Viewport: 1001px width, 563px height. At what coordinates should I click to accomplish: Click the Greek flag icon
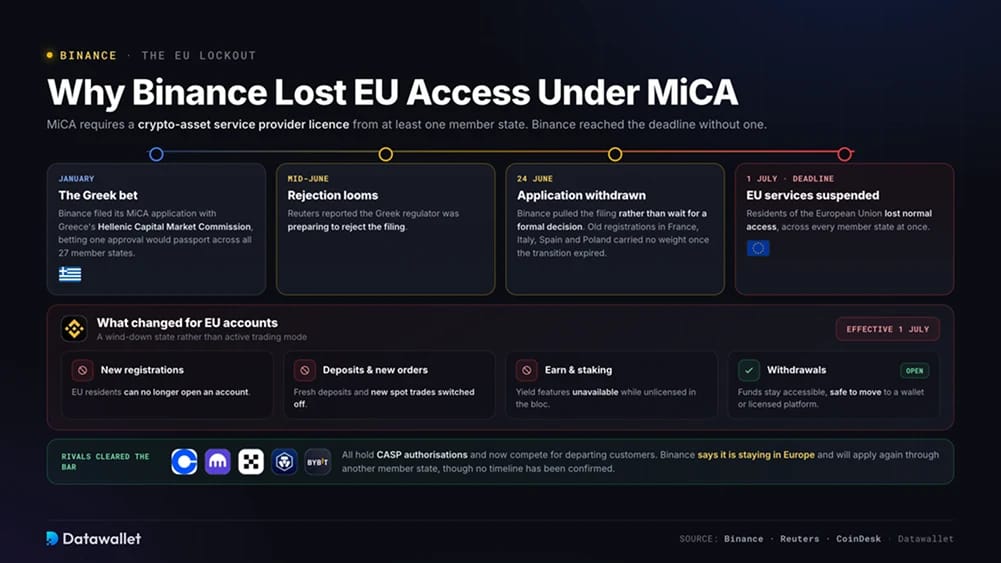pos(70,274)
